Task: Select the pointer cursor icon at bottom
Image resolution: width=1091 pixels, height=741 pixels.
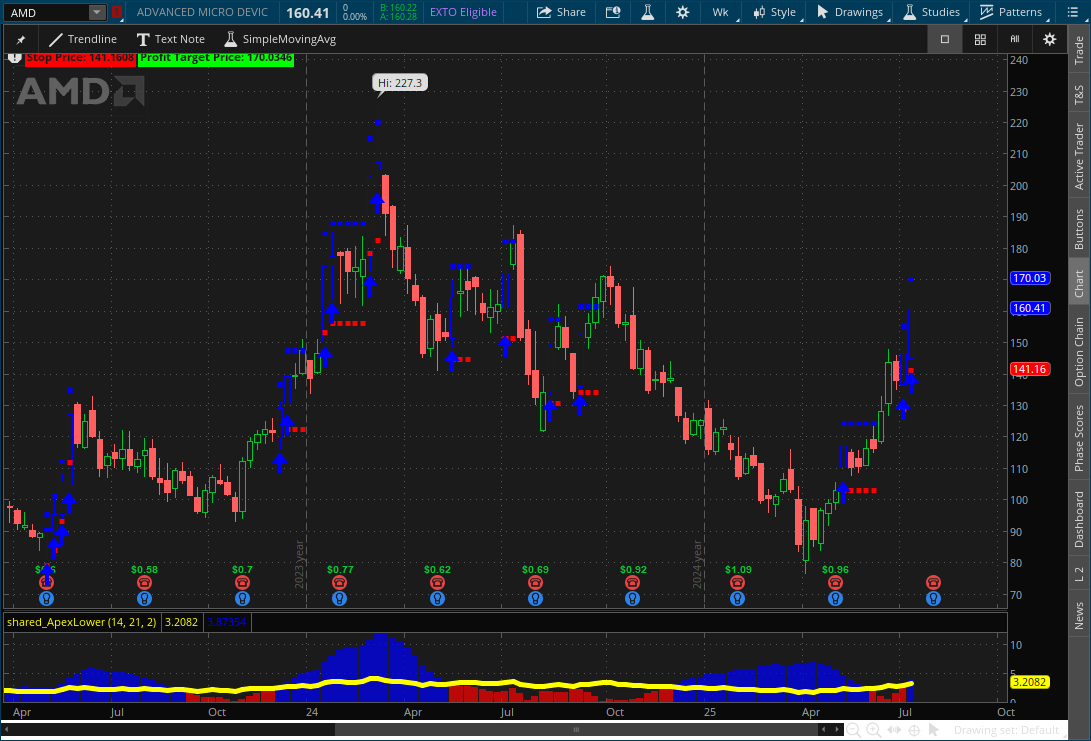Action: click(934, 730)
